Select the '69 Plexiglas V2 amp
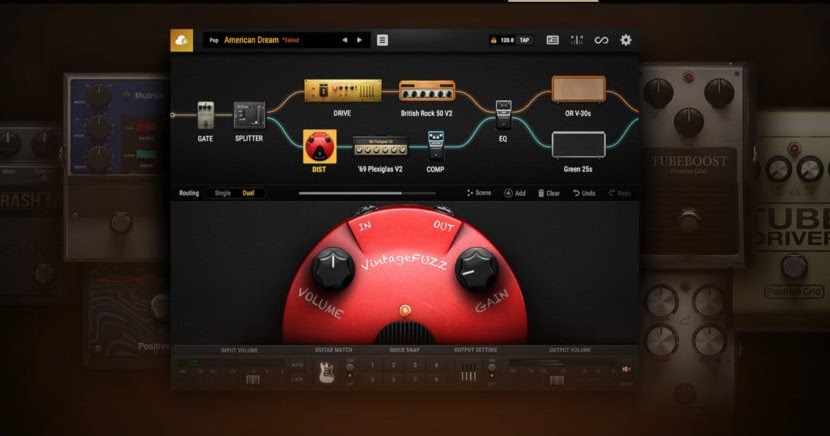This screenshot has width=830, height=436. click(381, 147)
